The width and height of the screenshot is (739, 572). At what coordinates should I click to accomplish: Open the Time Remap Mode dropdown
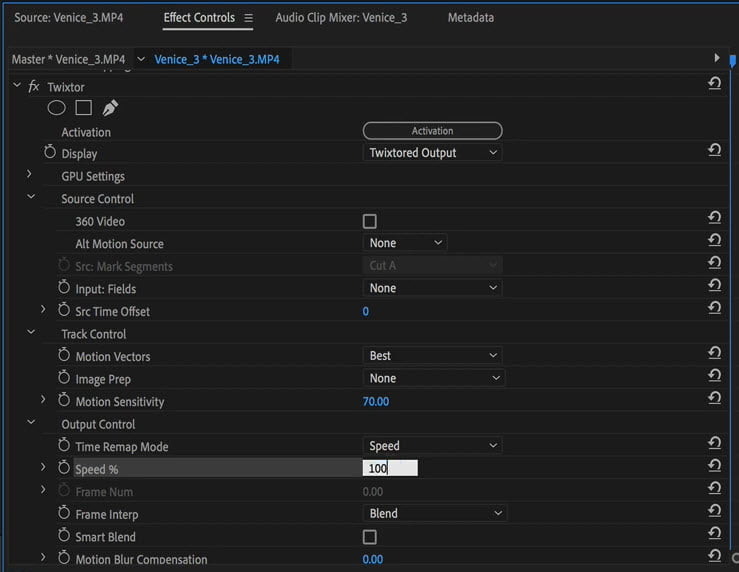tap(433, 446)
